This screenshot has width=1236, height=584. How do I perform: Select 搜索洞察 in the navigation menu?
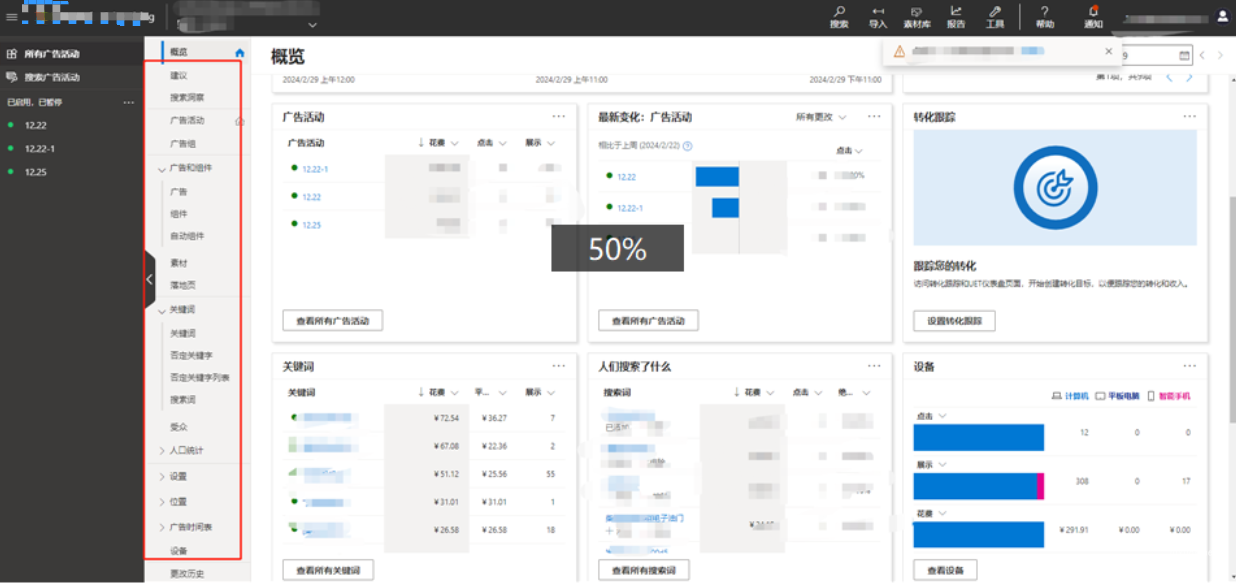click(187, 98)
